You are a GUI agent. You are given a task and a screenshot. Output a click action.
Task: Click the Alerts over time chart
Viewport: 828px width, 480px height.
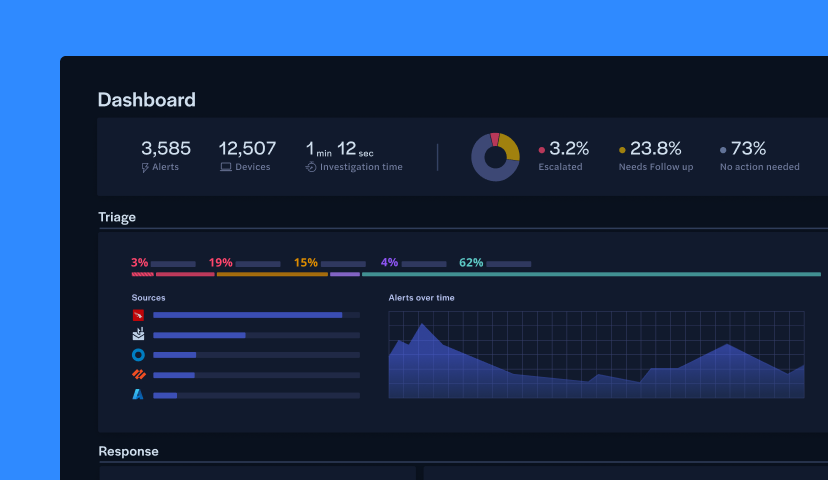[596, 355]
